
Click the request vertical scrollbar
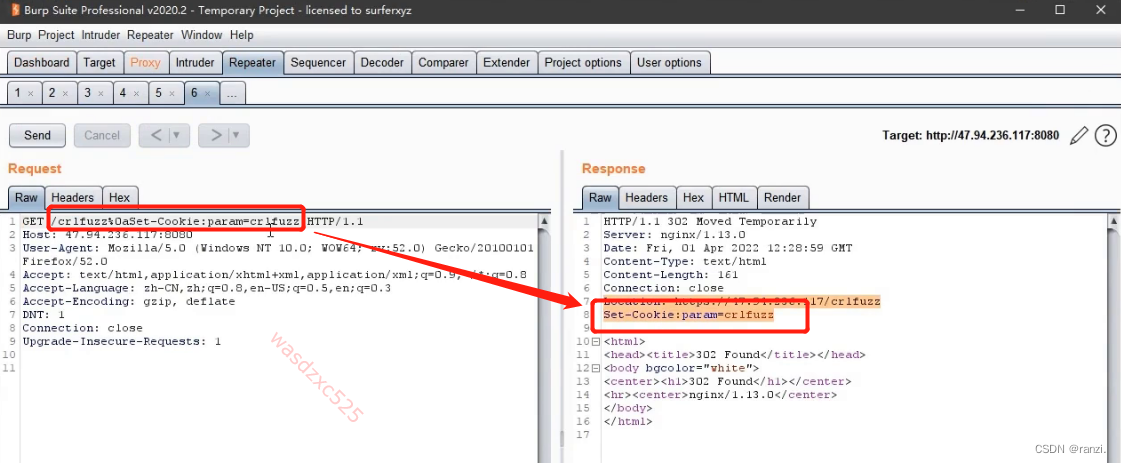click(x=544, y=336)
